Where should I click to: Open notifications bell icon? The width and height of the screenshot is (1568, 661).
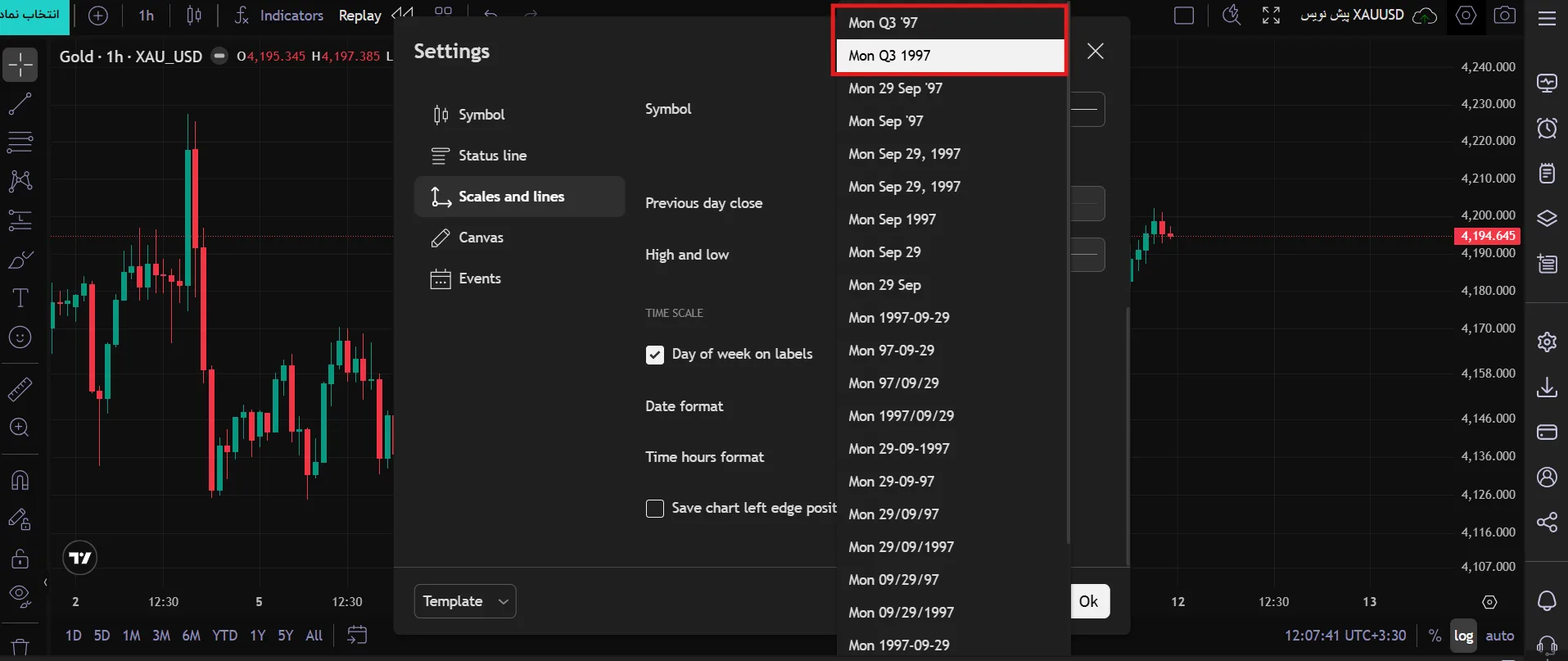click(x=1547, y=600)
